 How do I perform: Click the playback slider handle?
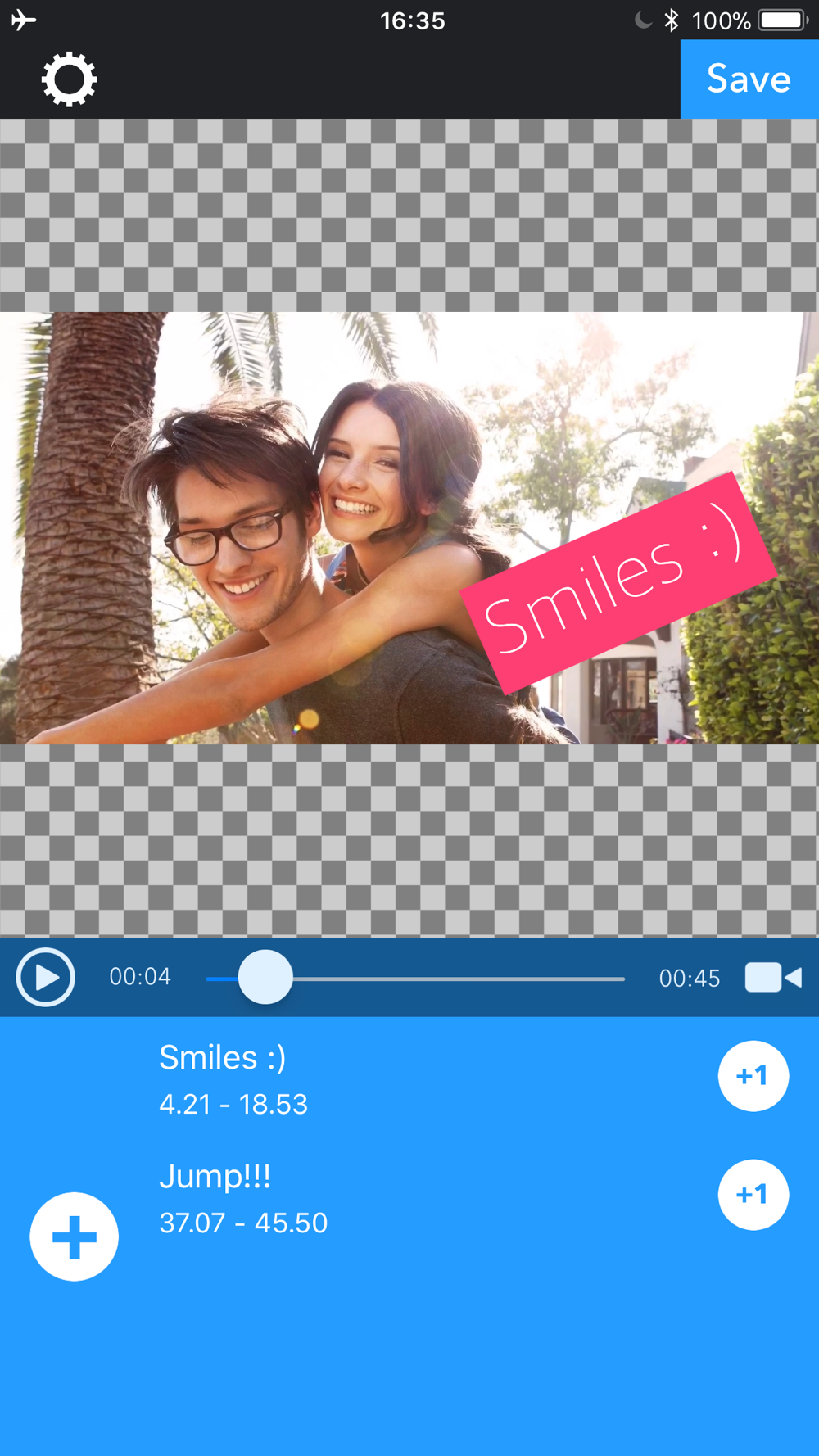point(265,977)
